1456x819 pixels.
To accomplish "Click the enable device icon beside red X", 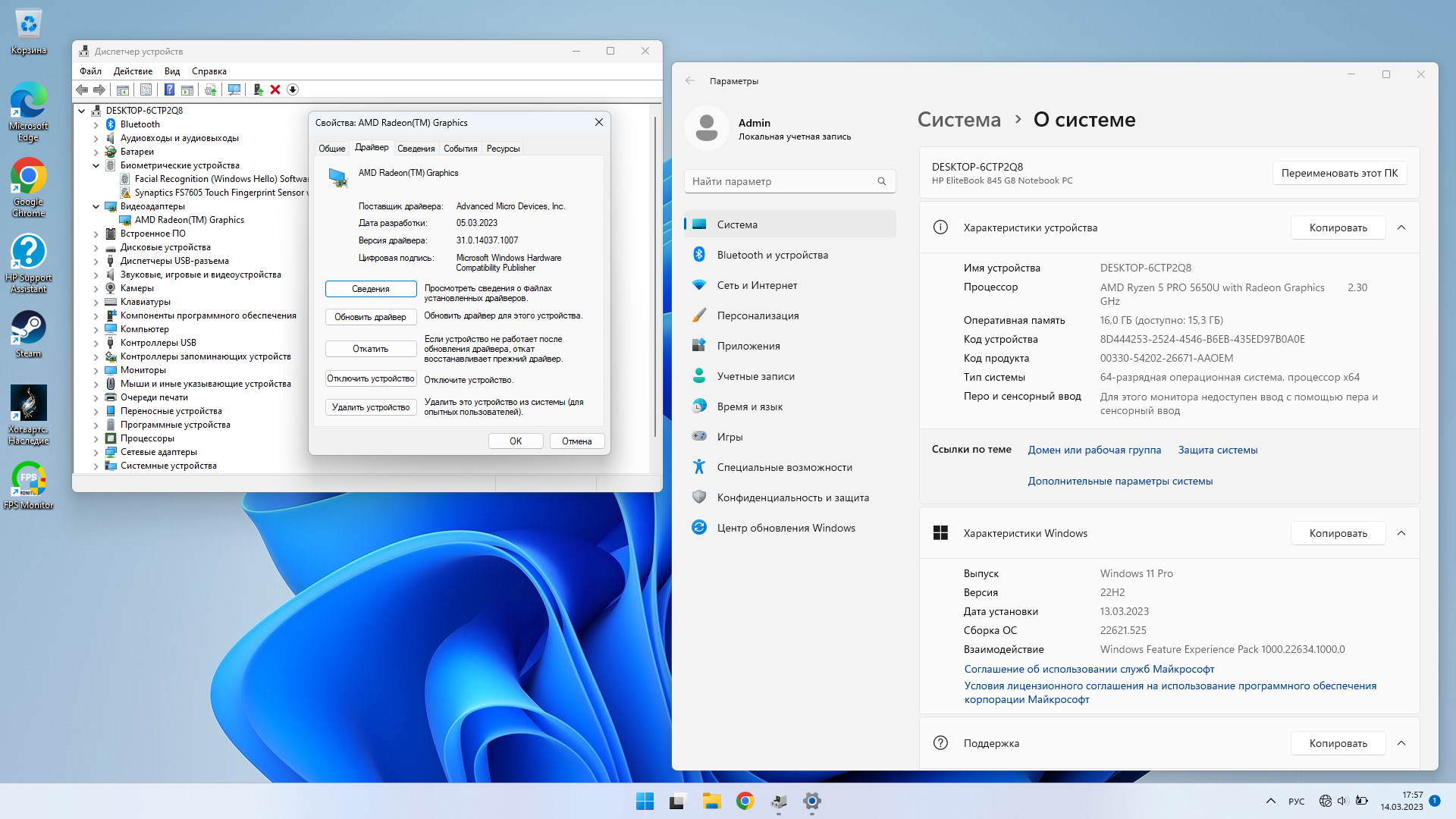I will tap(258, 89).
